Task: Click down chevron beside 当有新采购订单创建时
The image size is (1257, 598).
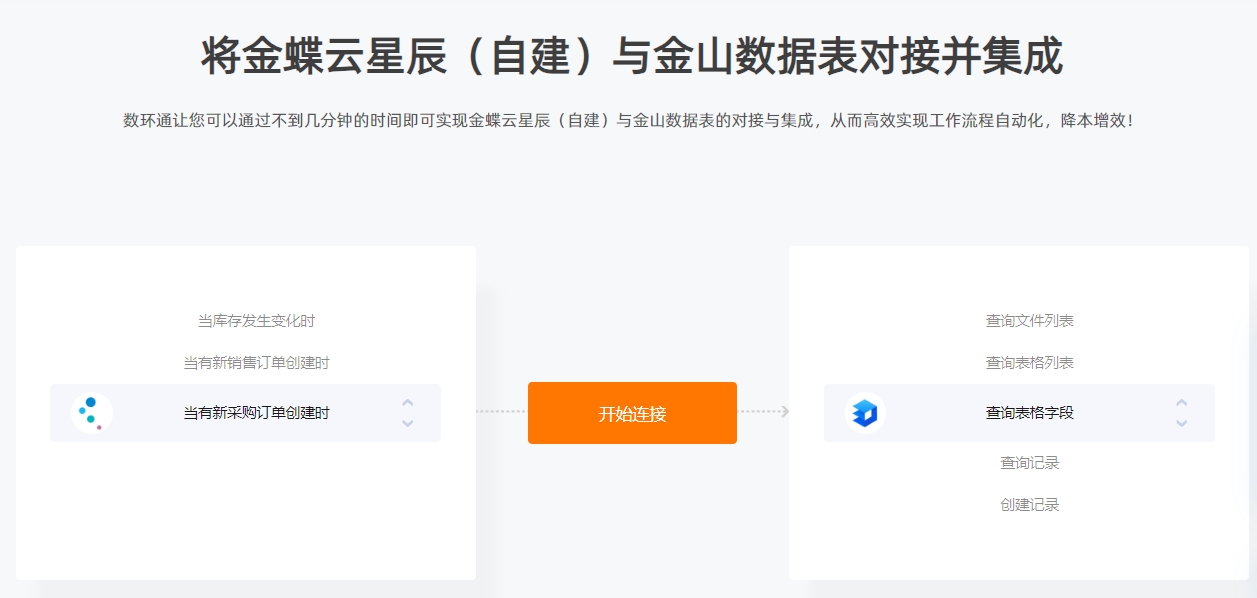Action: [407, 423]
